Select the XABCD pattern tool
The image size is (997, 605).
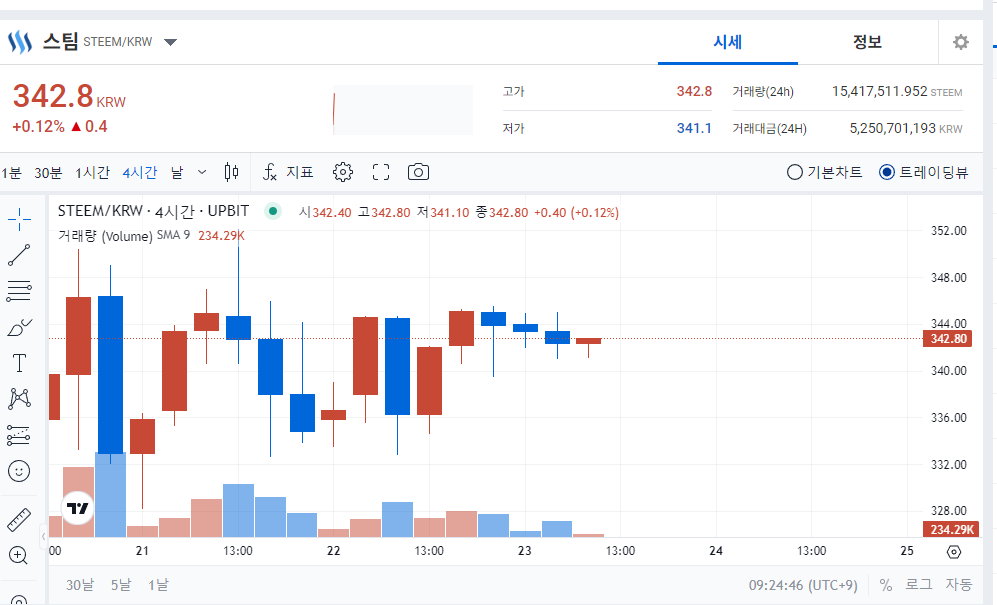coord(19,399)
